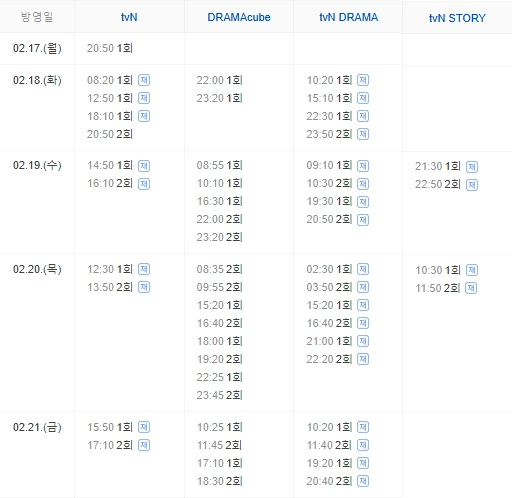The width and height of the screenshot is (514, 498).
Task: Click the DRAMAcube 18:00 1회 entry
Action: (219, 341)
